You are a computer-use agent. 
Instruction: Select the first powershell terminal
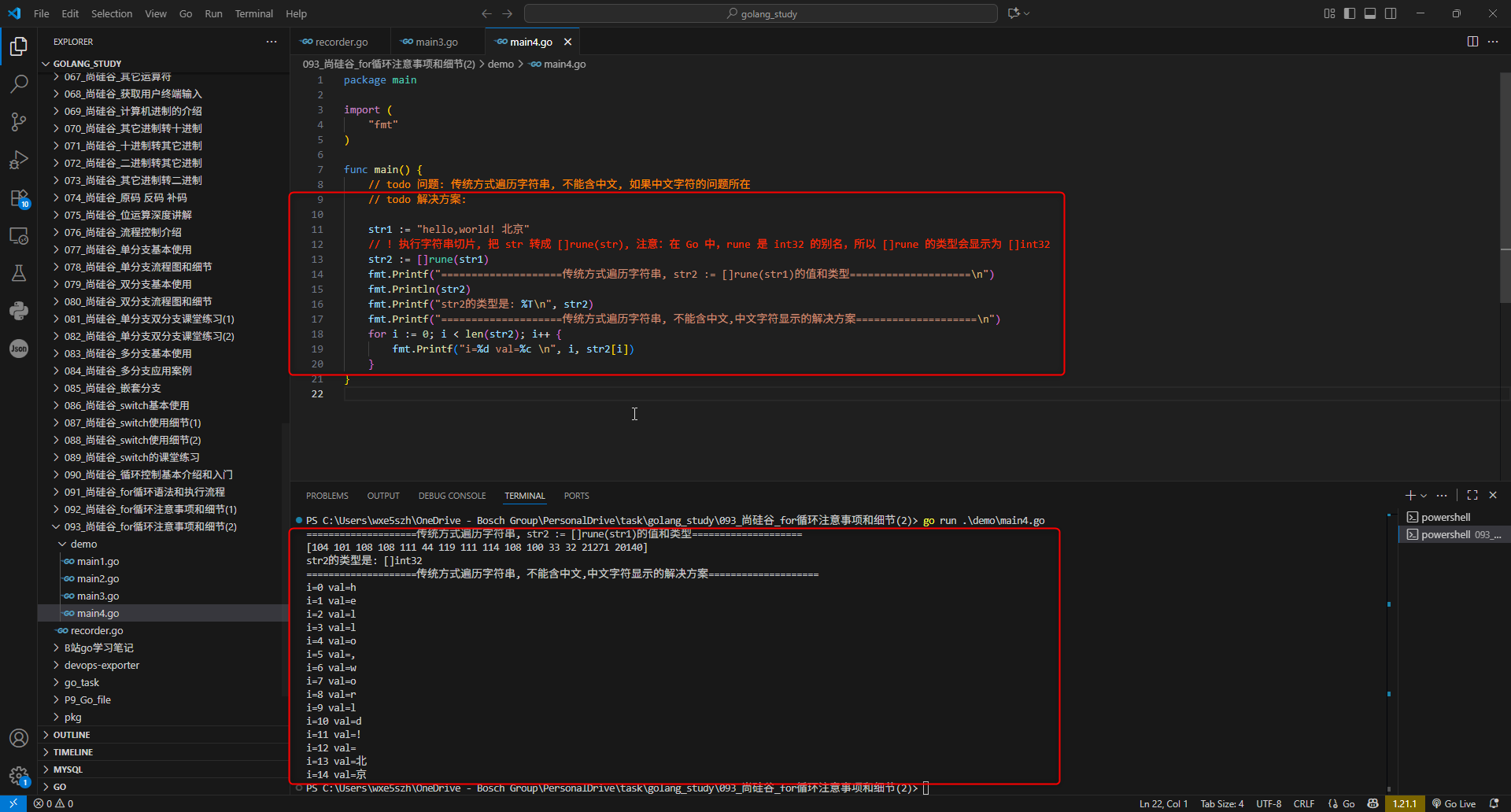(1454, 517)
